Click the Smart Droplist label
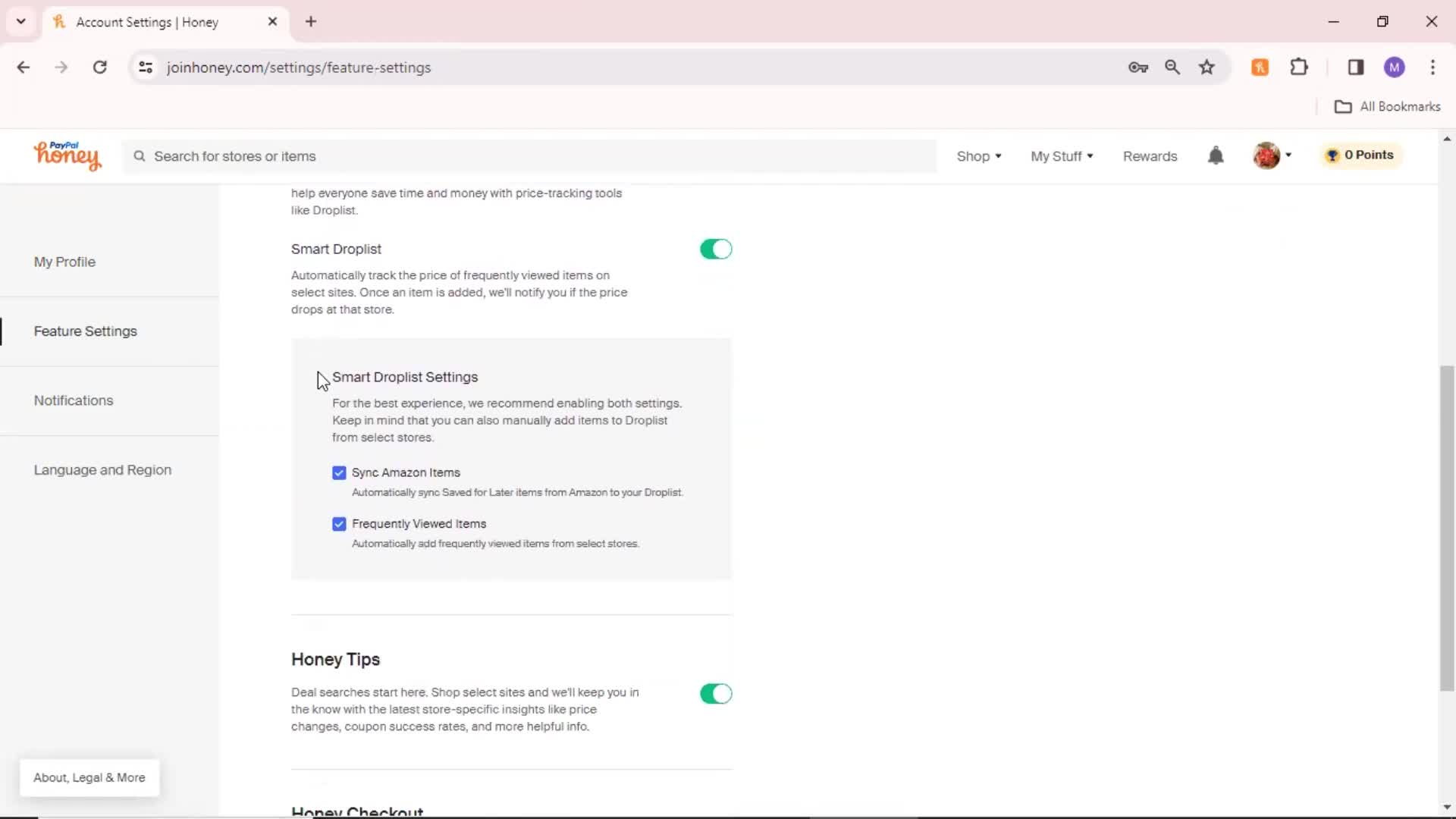1456x819 pixels. [x=336, y=249]
